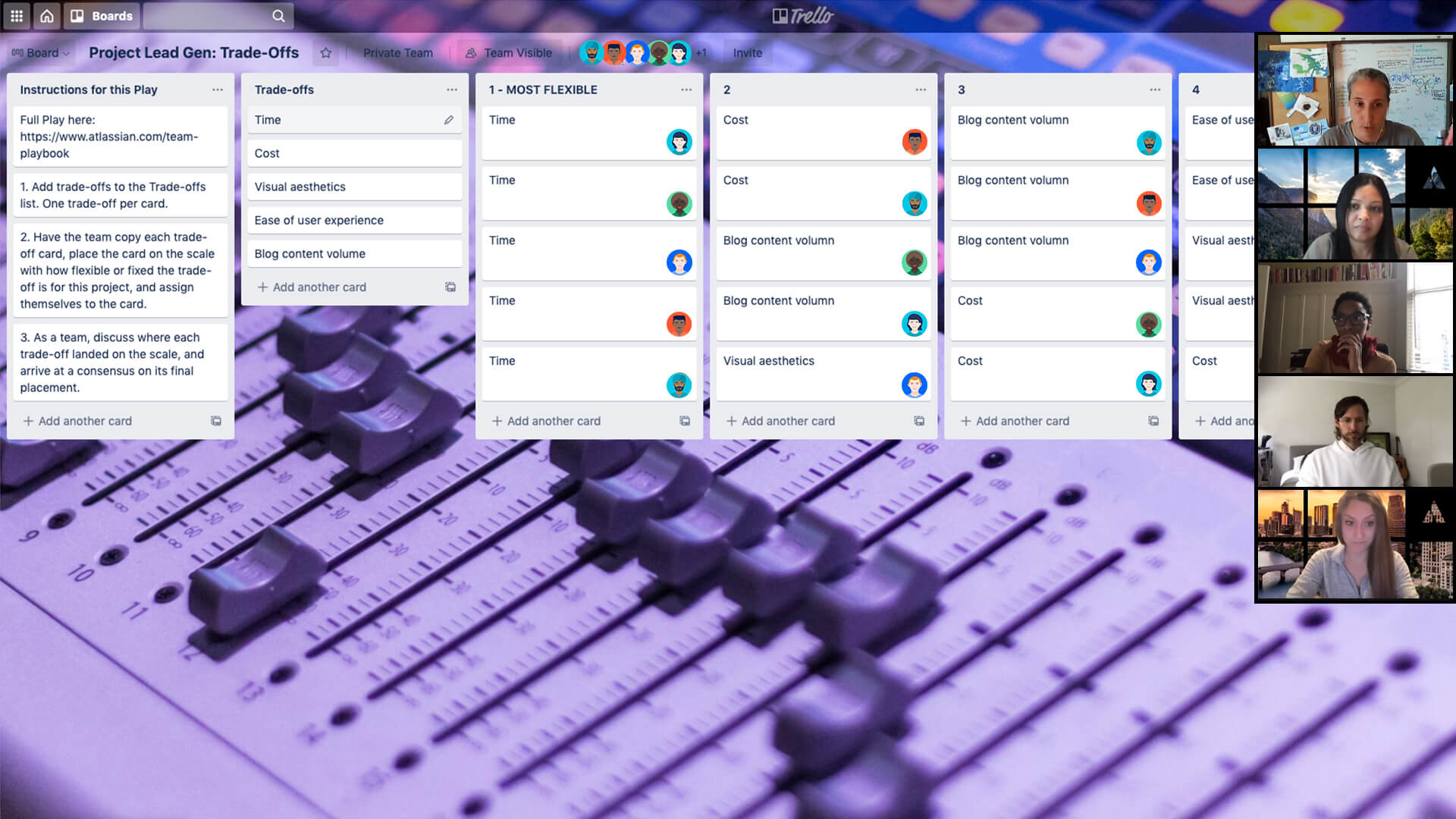Click the Atlassian playbook link in instructions

109,144
